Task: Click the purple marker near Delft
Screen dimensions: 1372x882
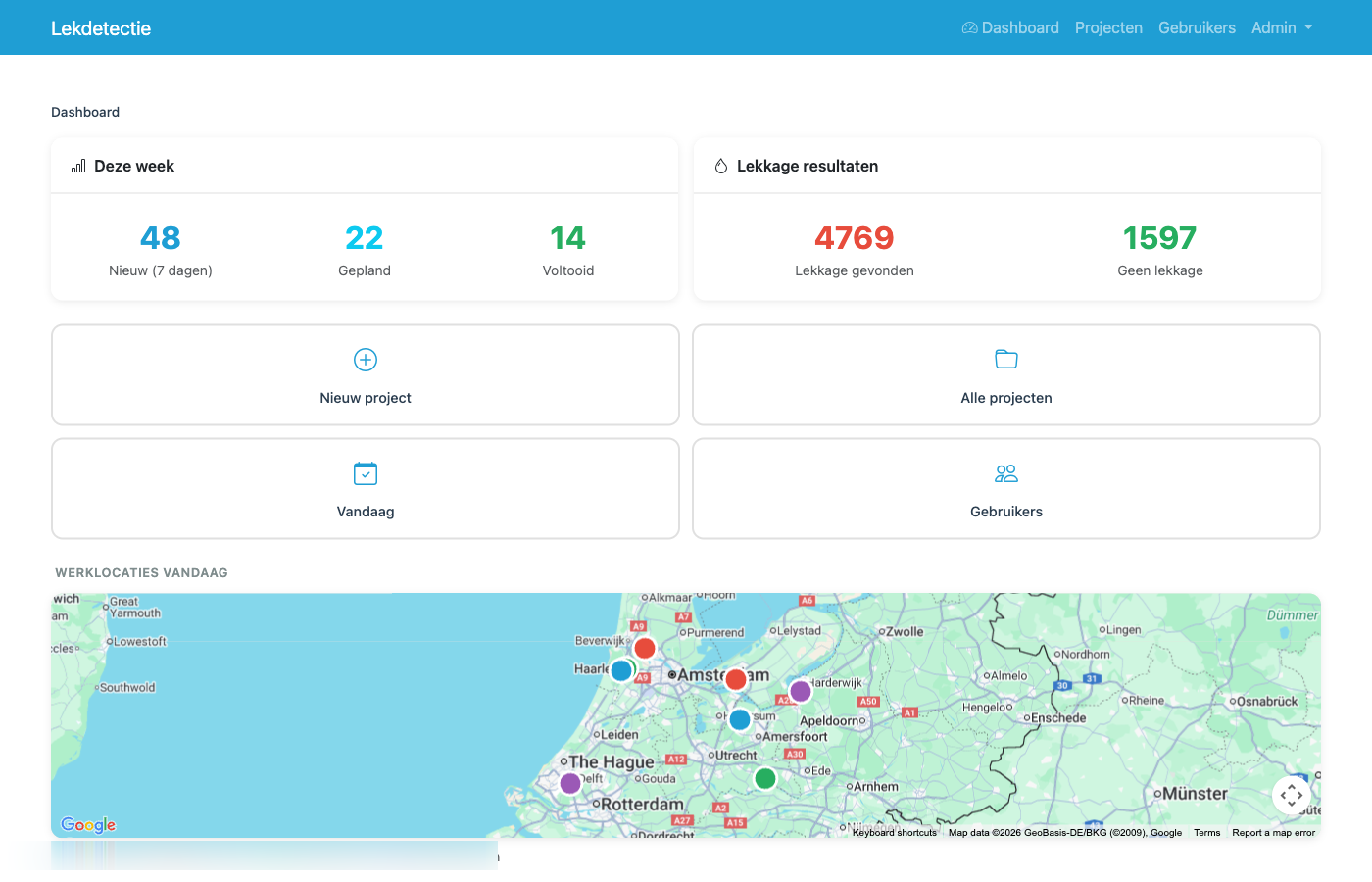Action: [569, 783]
